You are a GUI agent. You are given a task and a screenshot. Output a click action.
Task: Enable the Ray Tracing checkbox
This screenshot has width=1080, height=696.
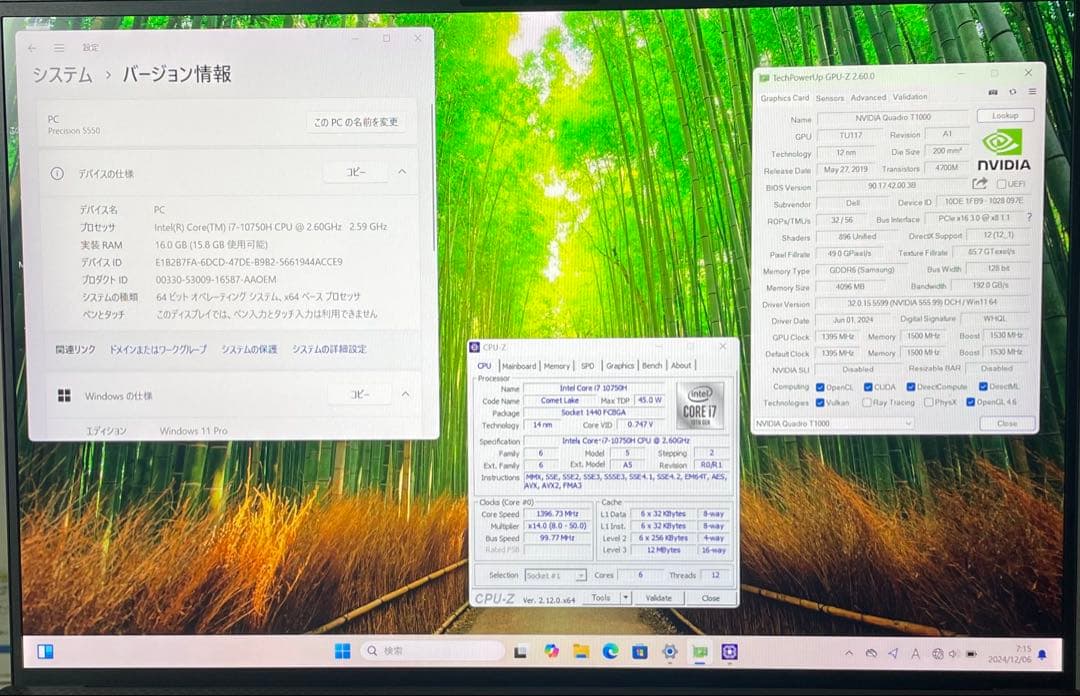point(867,402)
